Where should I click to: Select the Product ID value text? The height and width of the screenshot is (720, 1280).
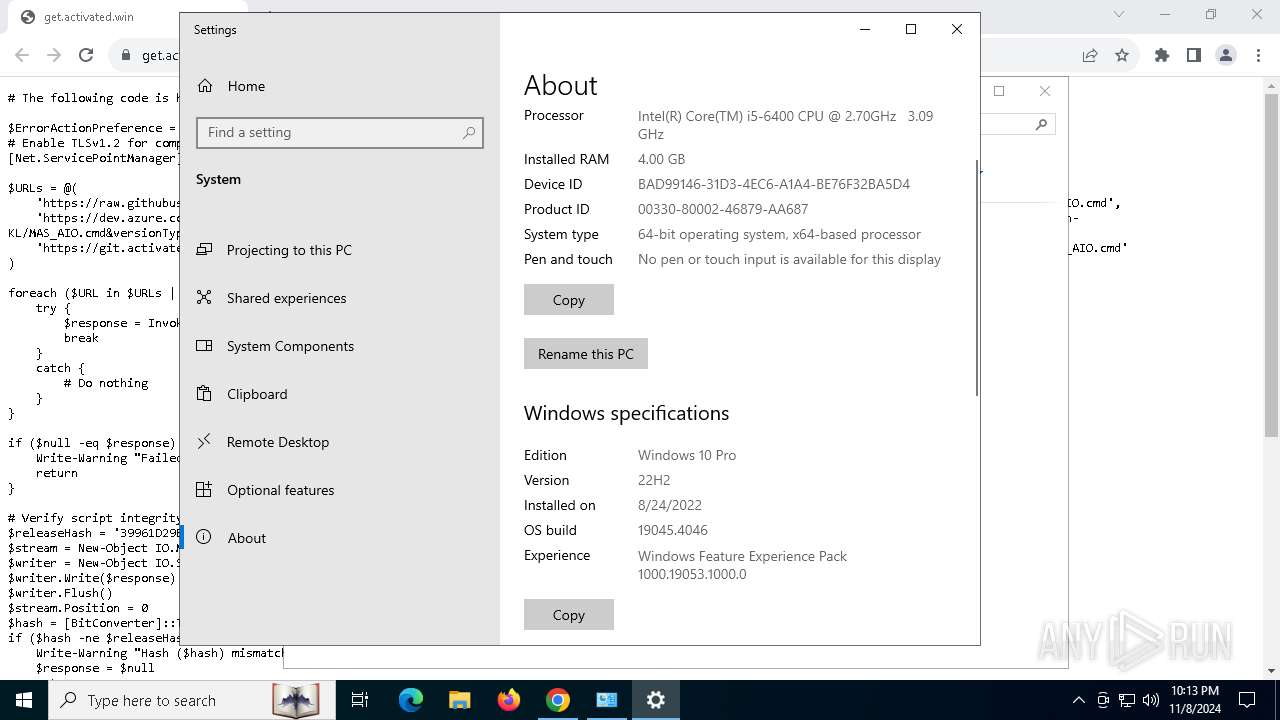(723, 209)
